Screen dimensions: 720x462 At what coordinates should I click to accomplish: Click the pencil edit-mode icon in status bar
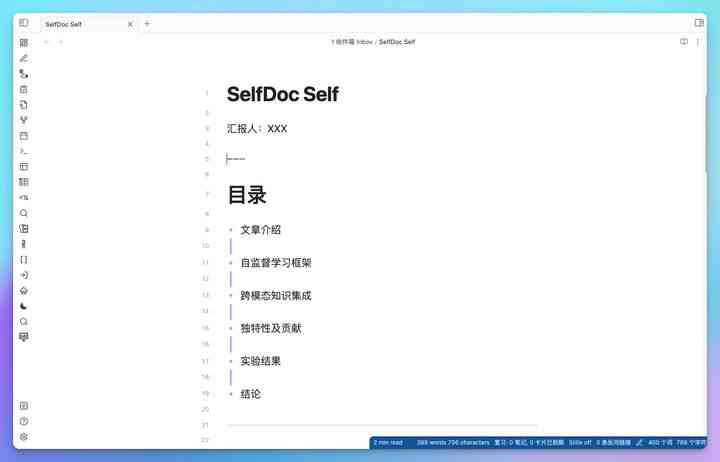click(x=639, y=443)
